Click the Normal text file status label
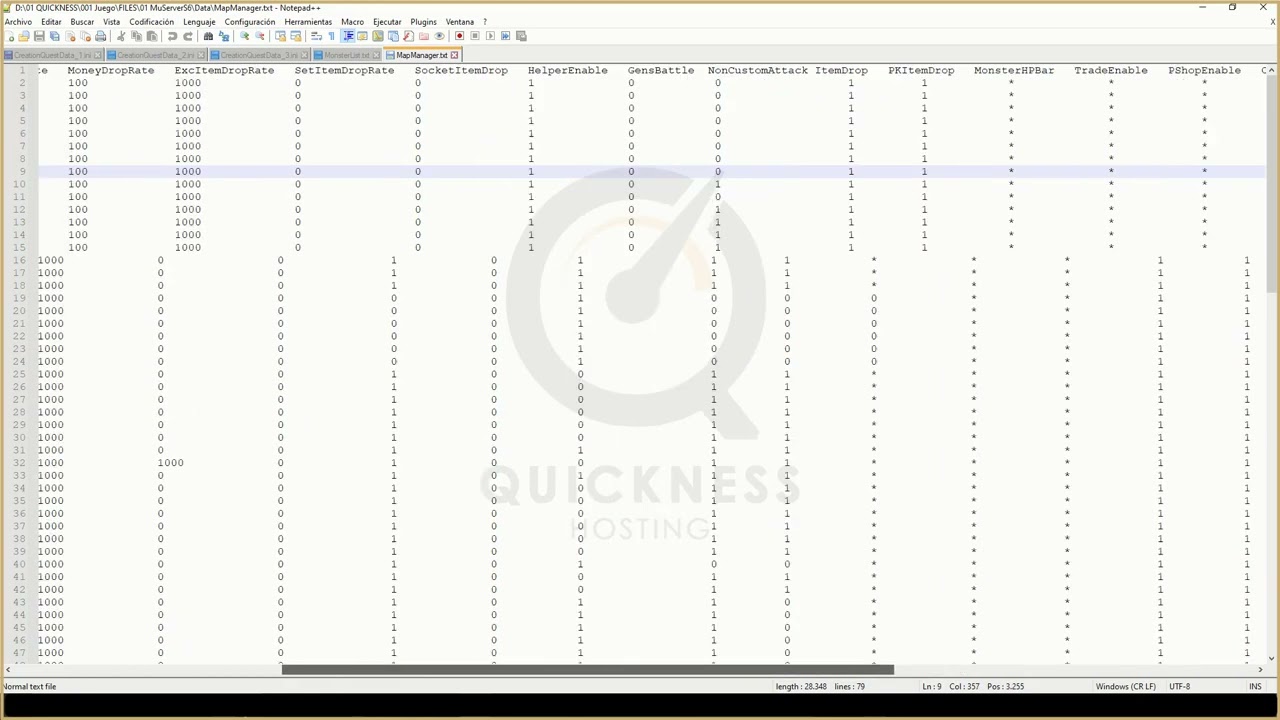Image resolution: width=1280 pixels, height=720 pixels. pos(30,687)
